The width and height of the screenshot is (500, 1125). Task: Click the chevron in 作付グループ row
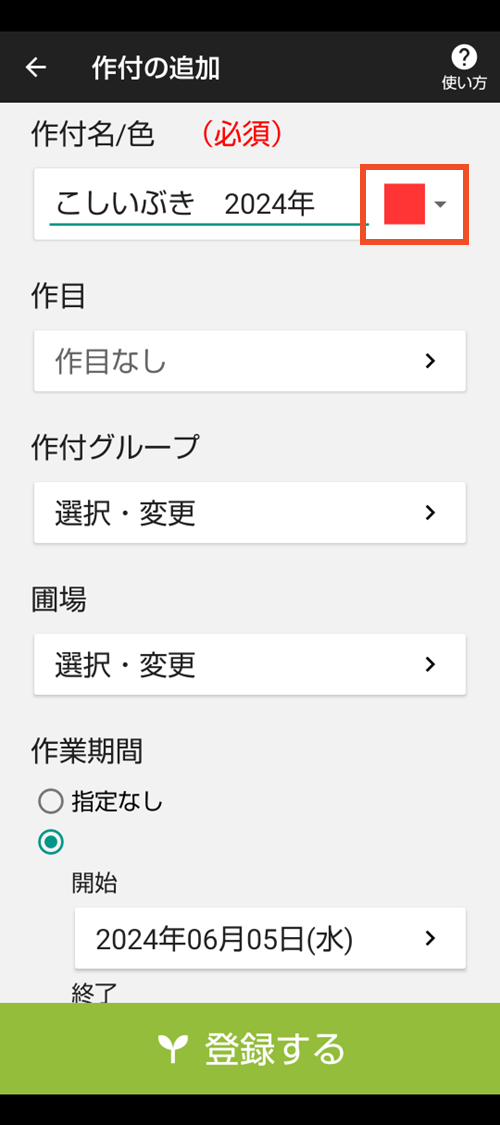click(x=430, y=512)
